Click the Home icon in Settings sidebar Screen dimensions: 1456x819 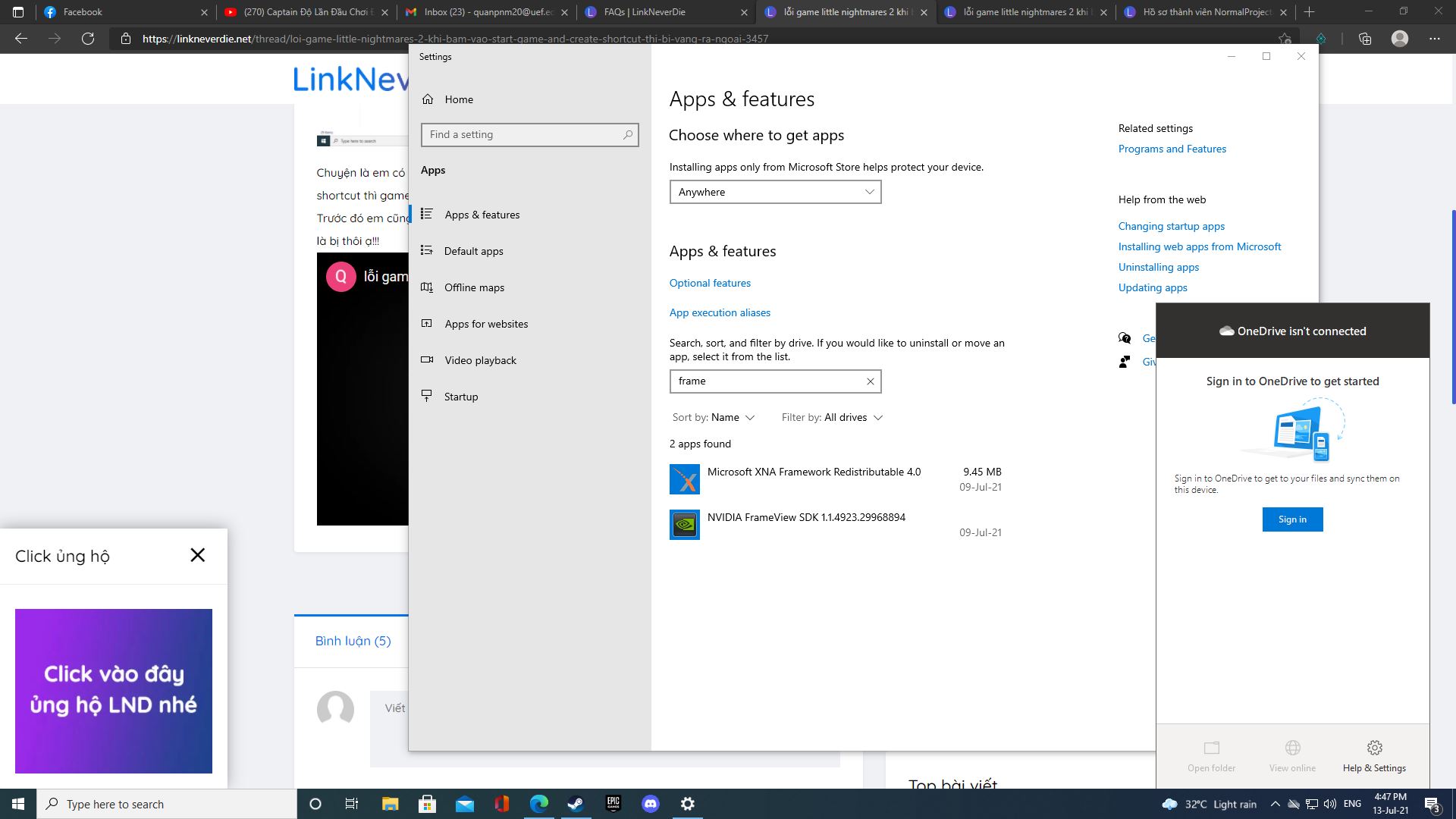[428, 99]
